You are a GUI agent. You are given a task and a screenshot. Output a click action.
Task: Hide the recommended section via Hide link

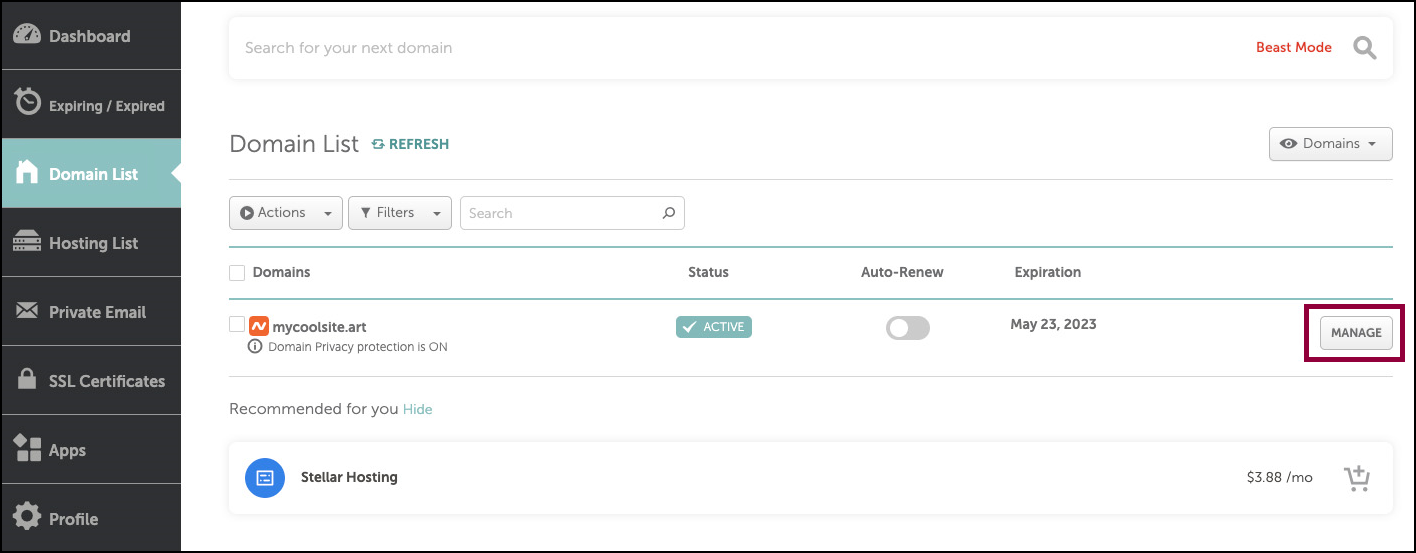click(418, 409)
